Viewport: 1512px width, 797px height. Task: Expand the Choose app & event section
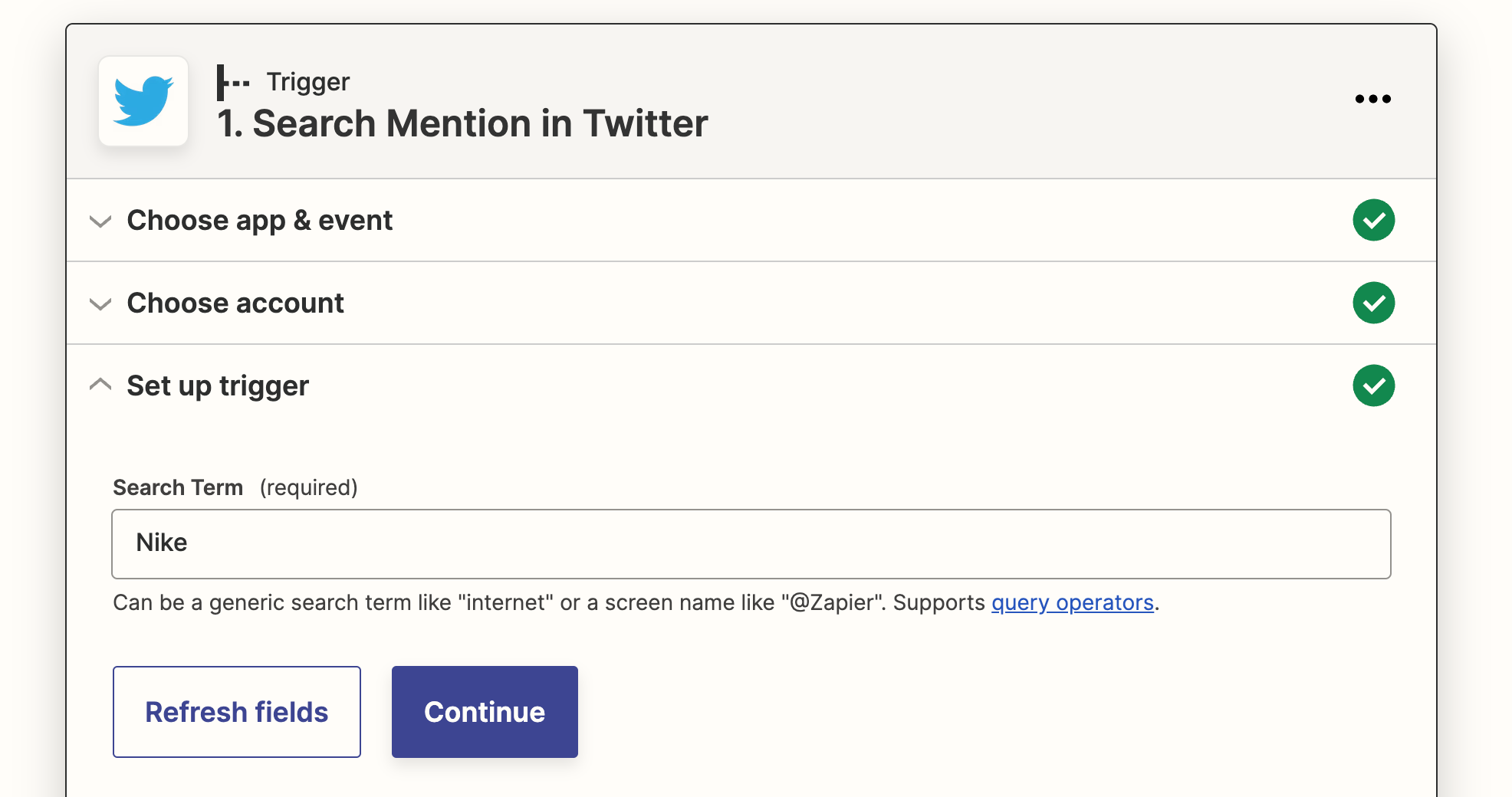100,221
